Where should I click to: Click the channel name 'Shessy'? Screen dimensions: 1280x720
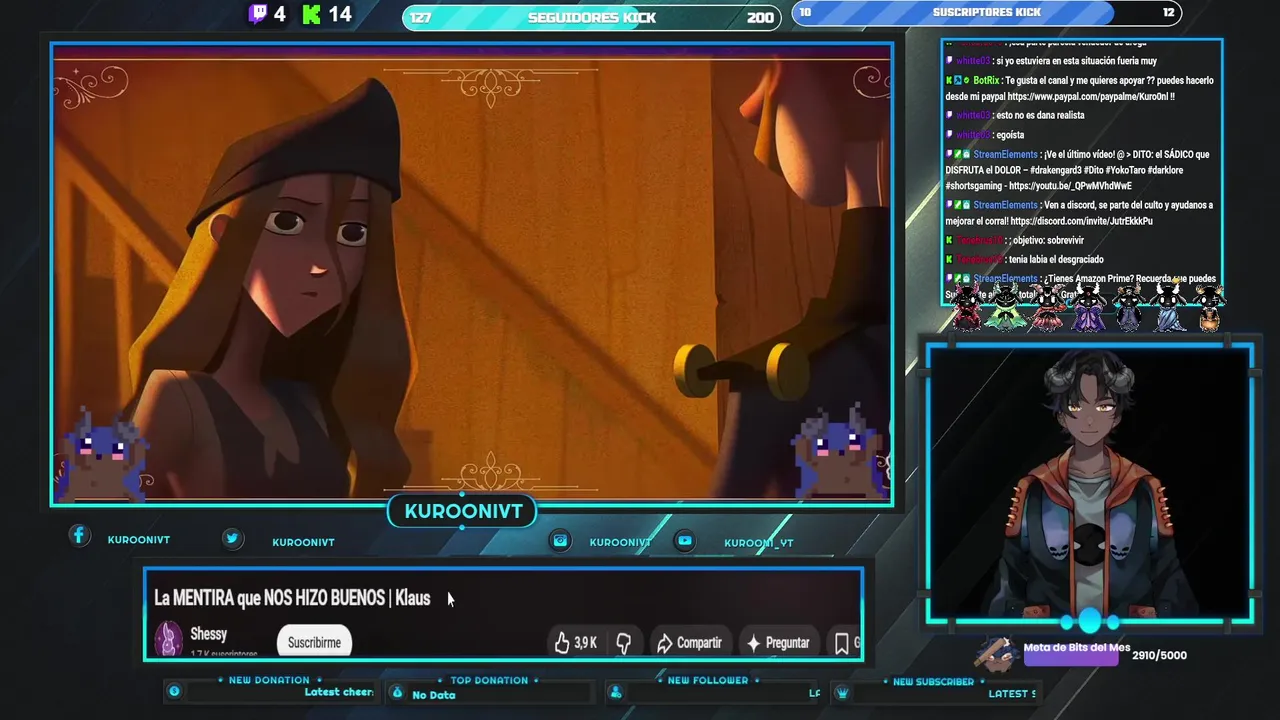click(x=209, y=634)
